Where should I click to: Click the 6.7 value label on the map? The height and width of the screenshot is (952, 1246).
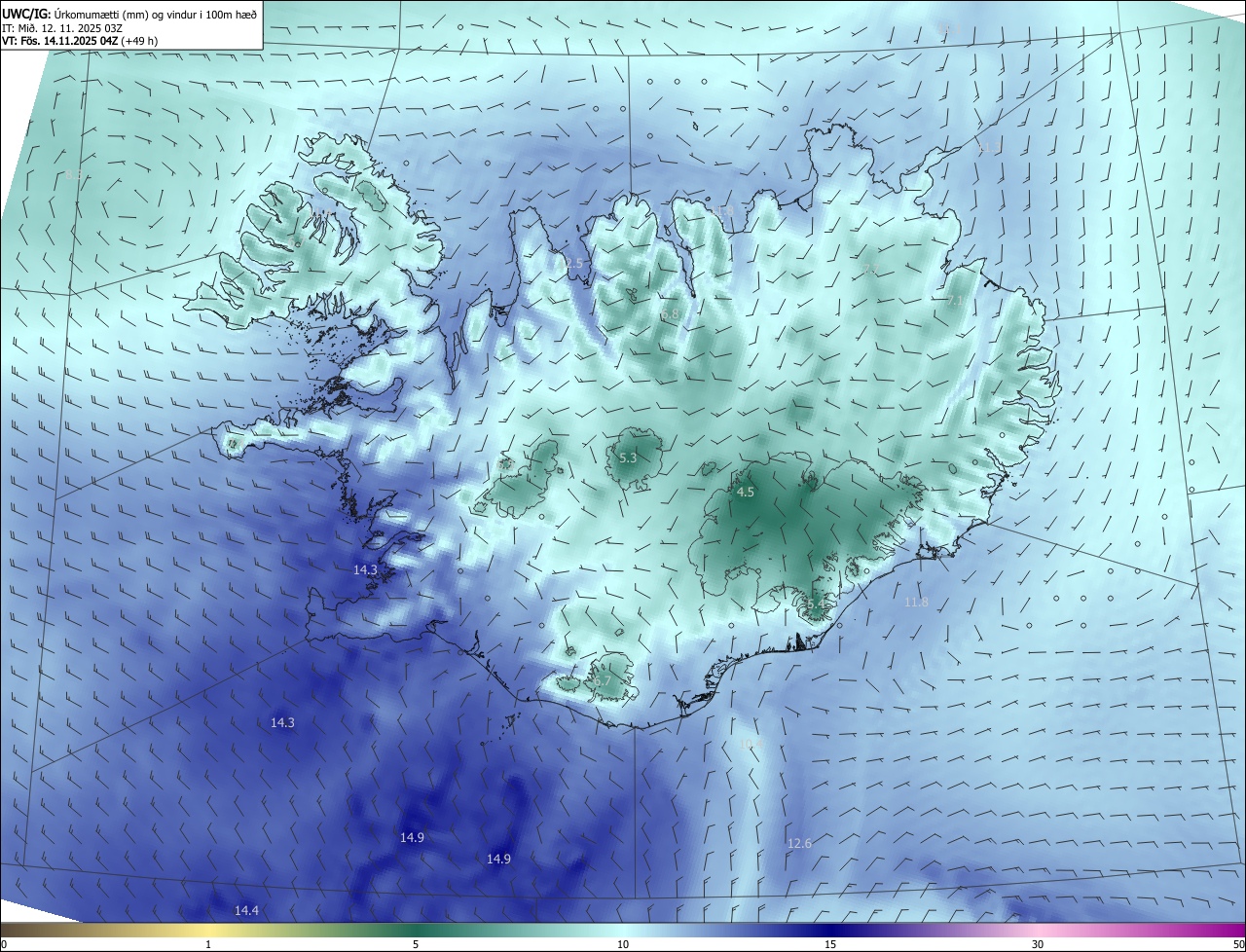602,681
